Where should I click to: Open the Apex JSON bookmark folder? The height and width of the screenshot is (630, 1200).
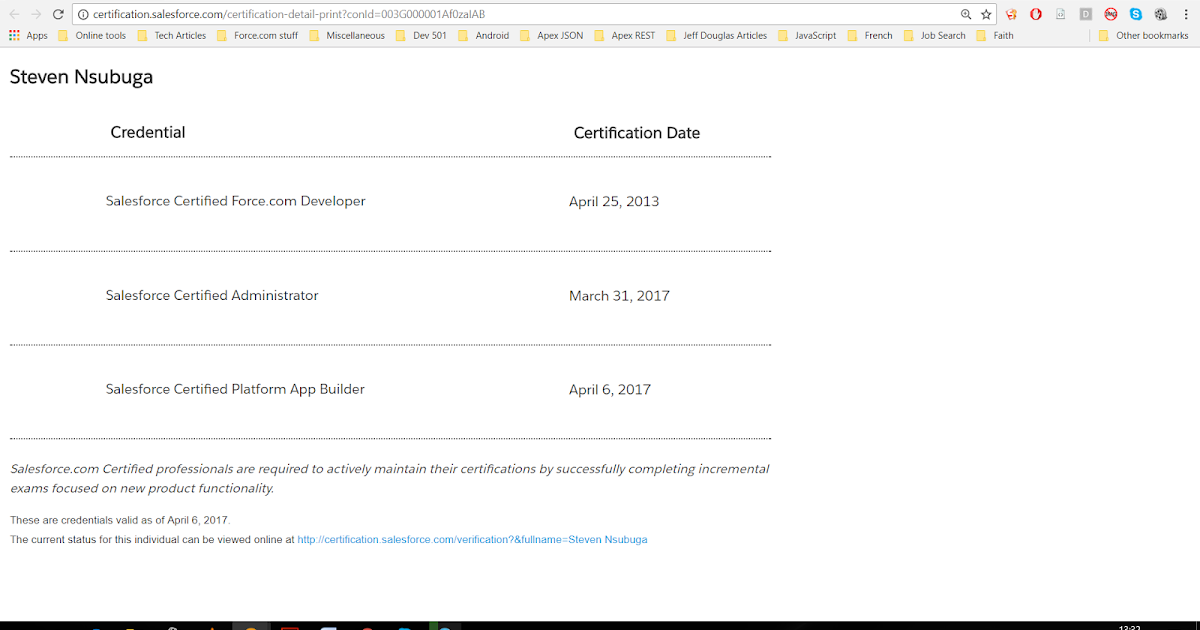click(552, 35)
